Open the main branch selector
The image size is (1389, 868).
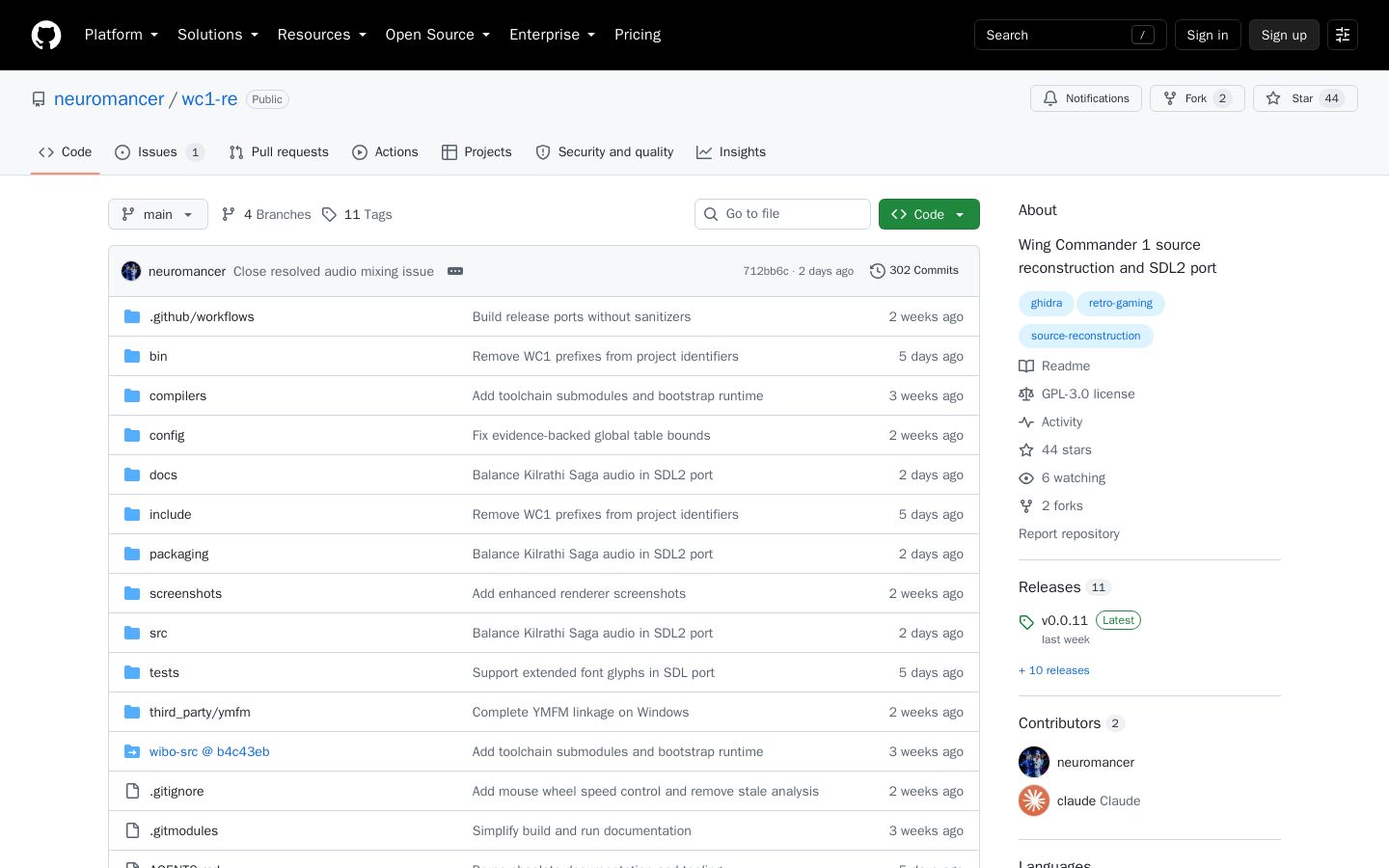point(158,214)
